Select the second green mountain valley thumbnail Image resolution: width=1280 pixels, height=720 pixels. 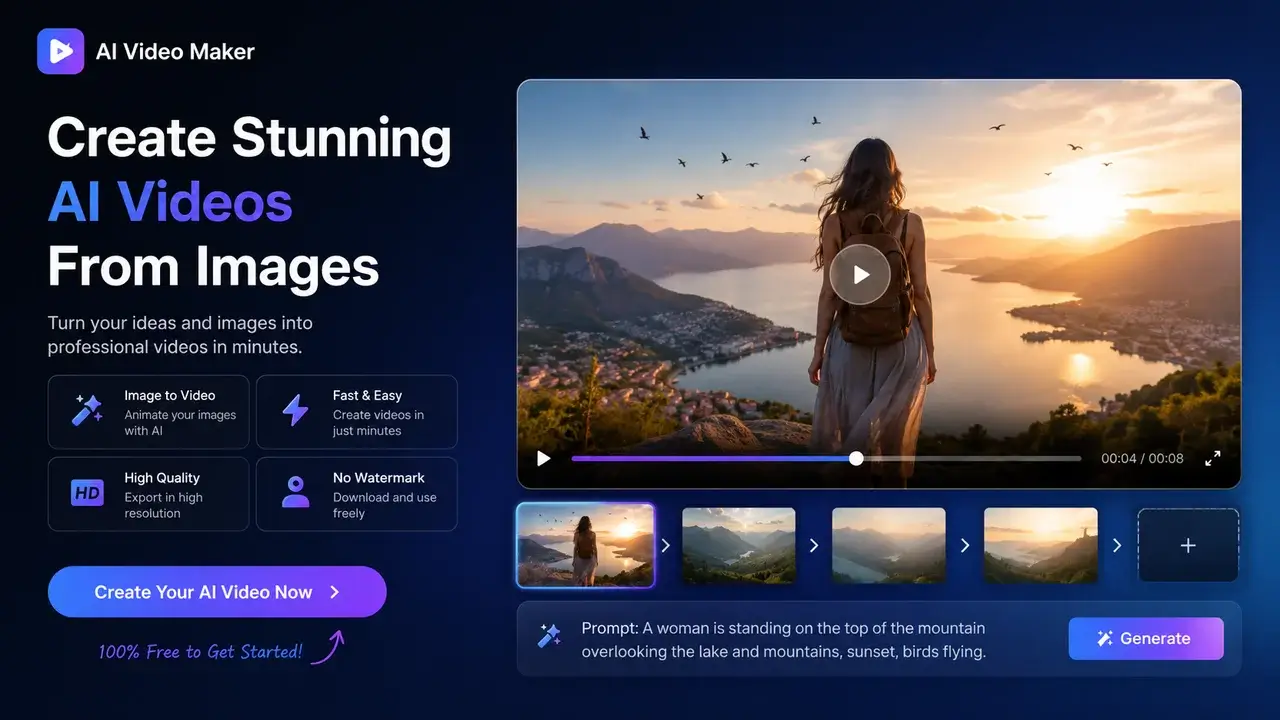coord(739,545)
